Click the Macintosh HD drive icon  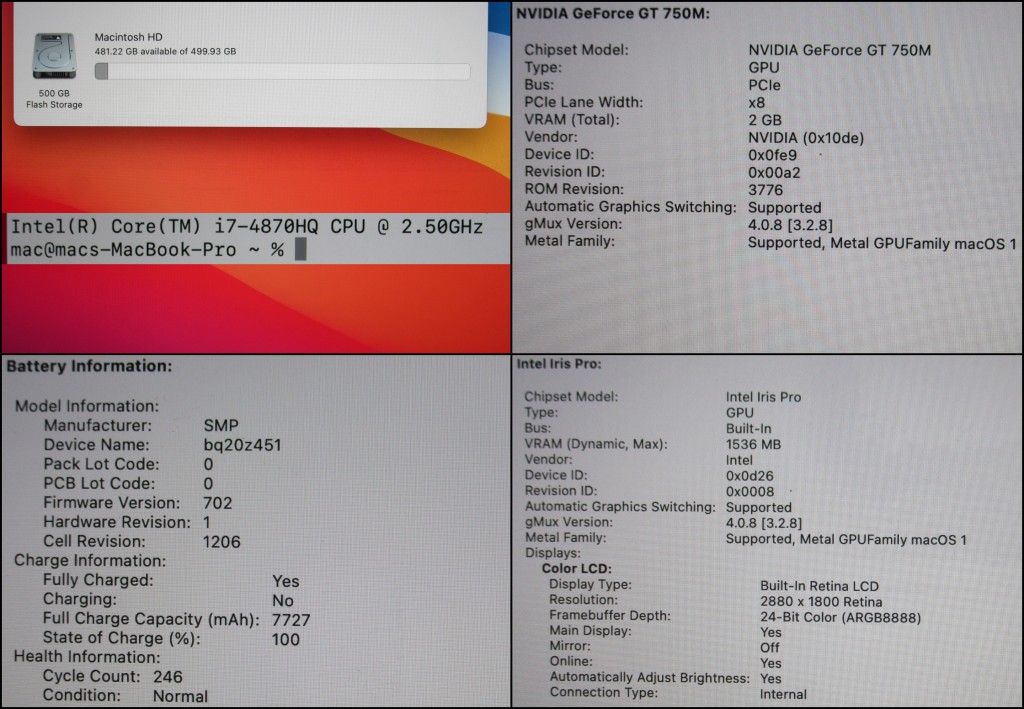coord(54,56)
